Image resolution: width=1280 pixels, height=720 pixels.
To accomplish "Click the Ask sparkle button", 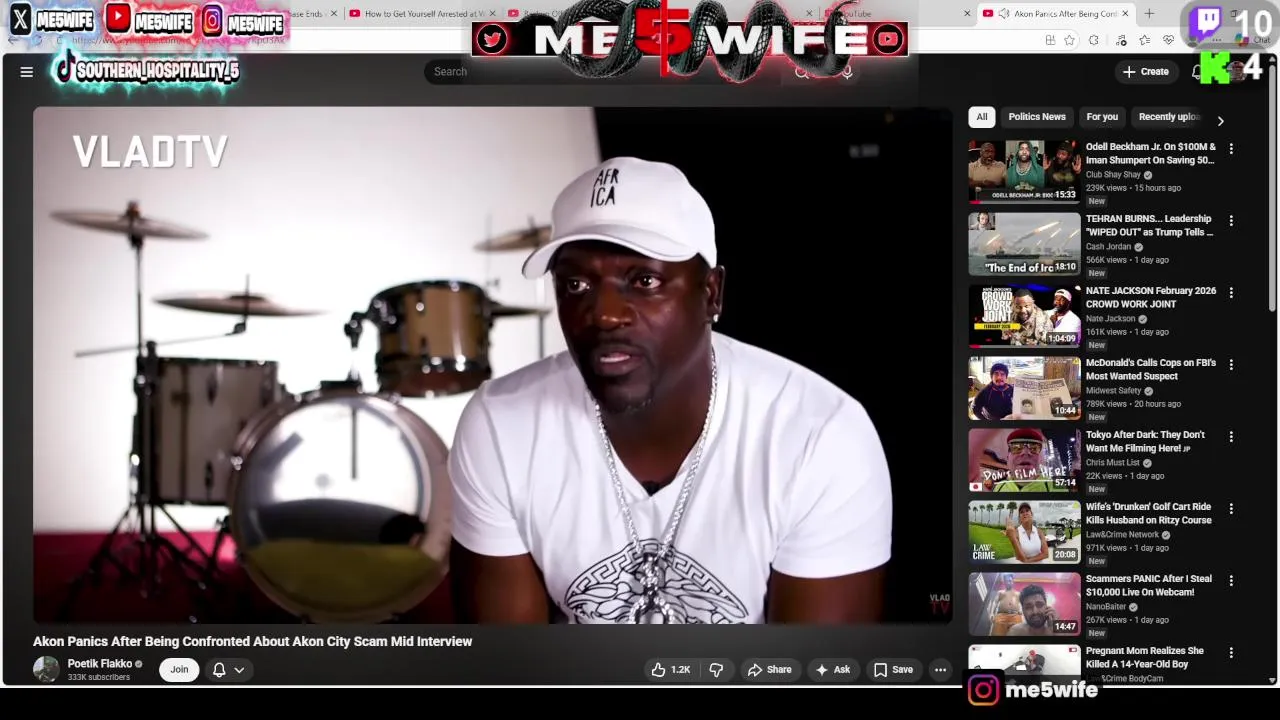I will (833, 670).
